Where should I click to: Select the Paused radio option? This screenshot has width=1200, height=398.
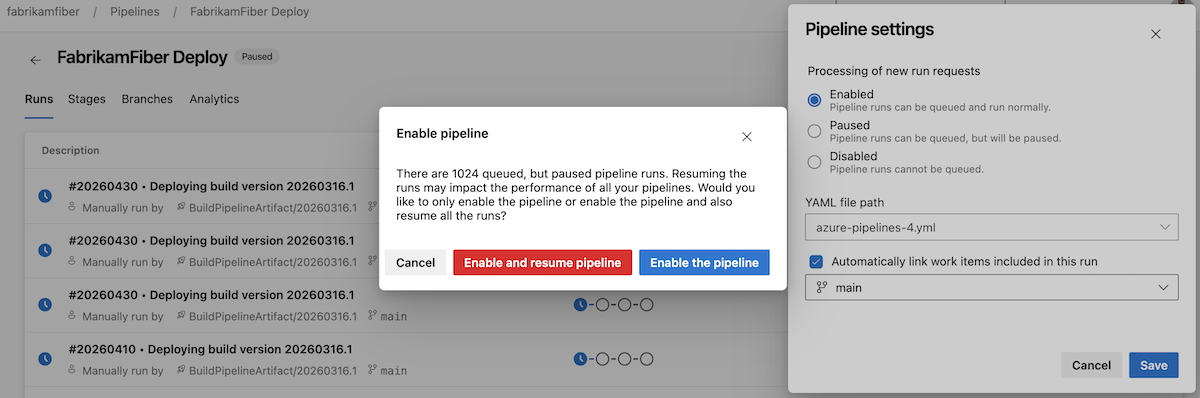pyautogui.click(x=814, y=131)
